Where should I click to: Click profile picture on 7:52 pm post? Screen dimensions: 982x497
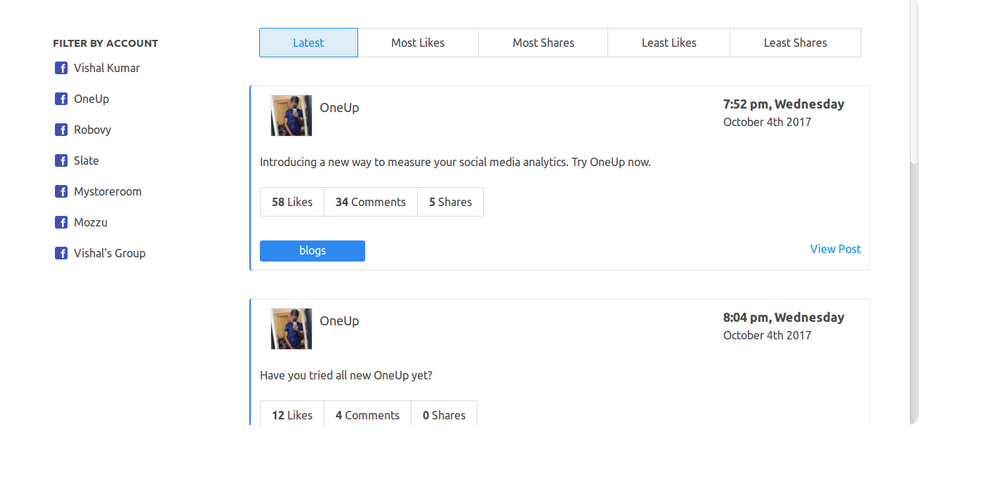coord(291,115)
